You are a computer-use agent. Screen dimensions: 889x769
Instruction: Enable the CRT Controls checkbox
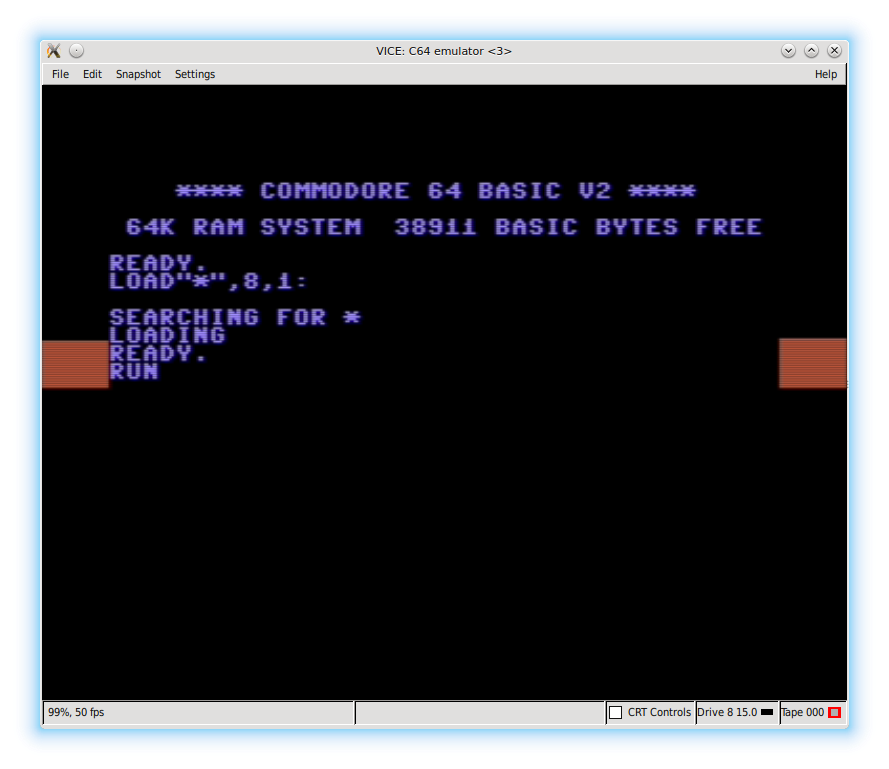click(616, 712)
